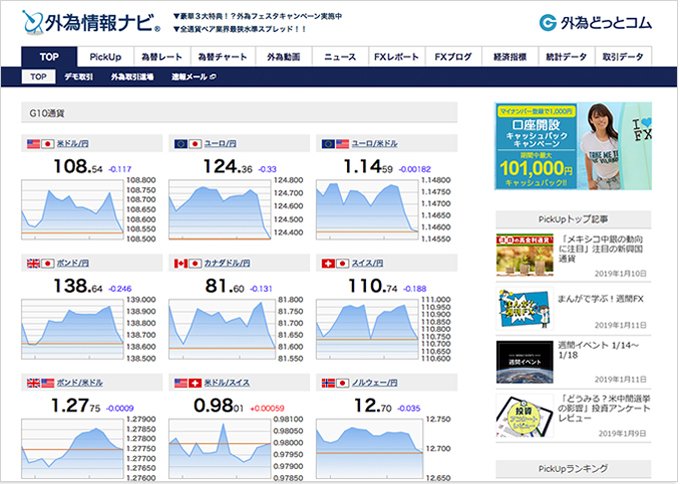Select the ニュース tab
680x484 pixels.
tap(340, 57)
